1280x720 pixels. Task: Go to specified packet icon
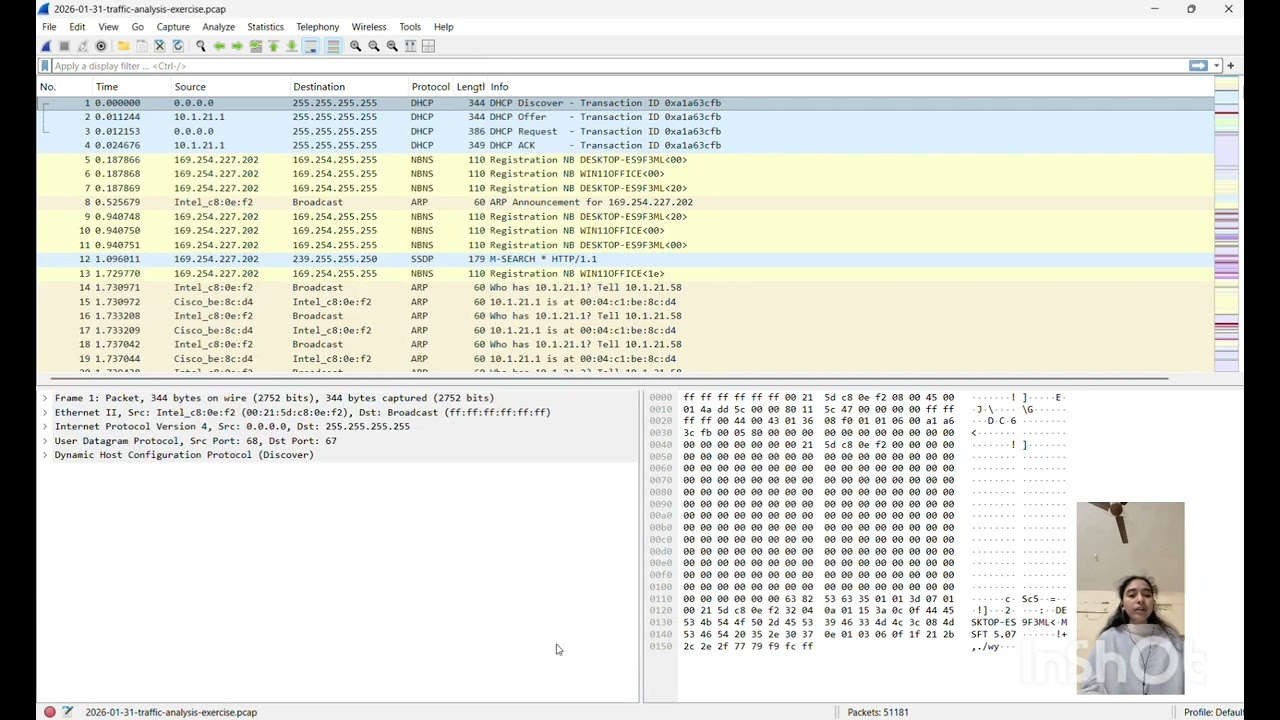(x=256, y=46)
